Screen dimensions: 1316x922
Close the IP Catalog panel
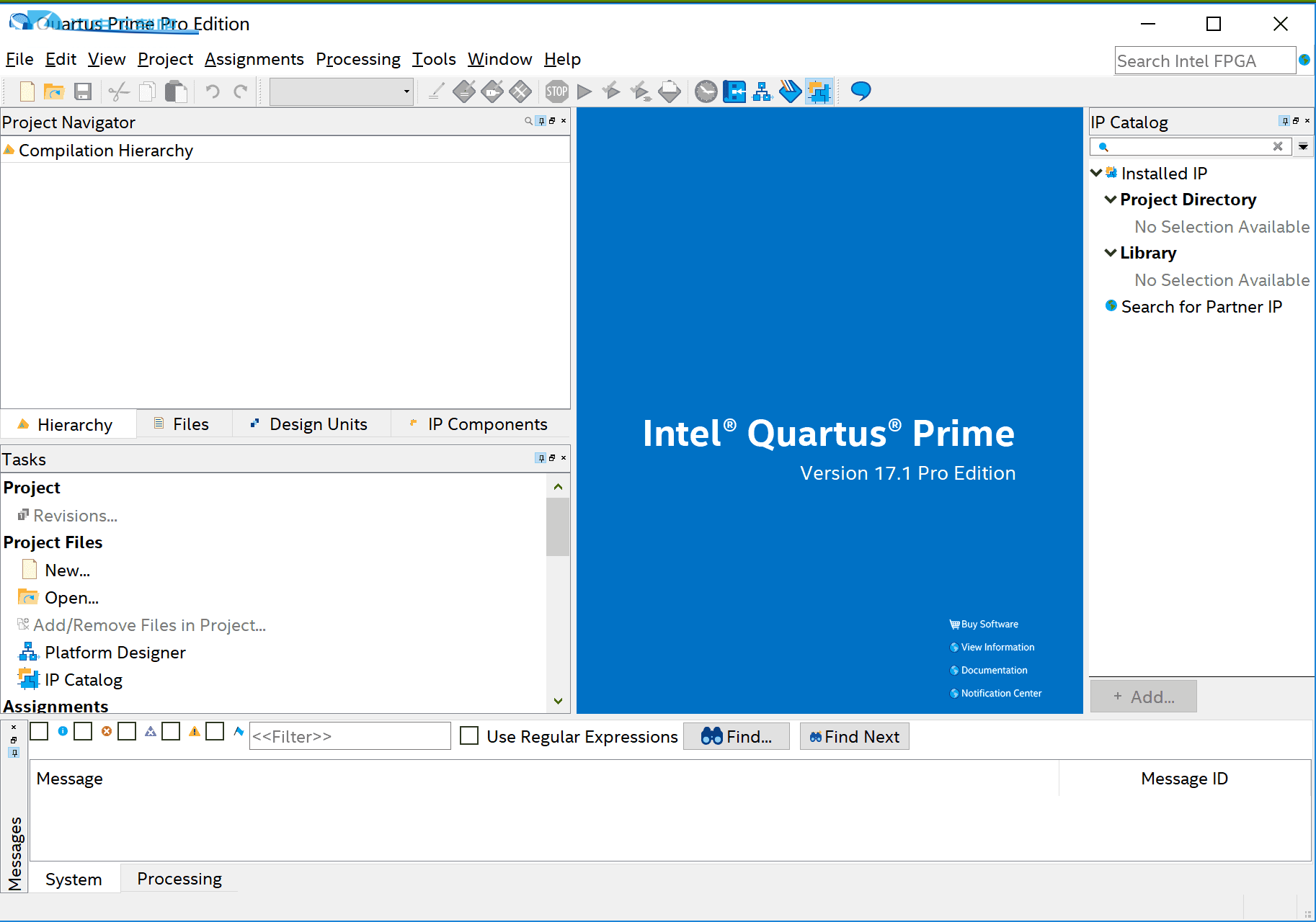(1307, 121)
